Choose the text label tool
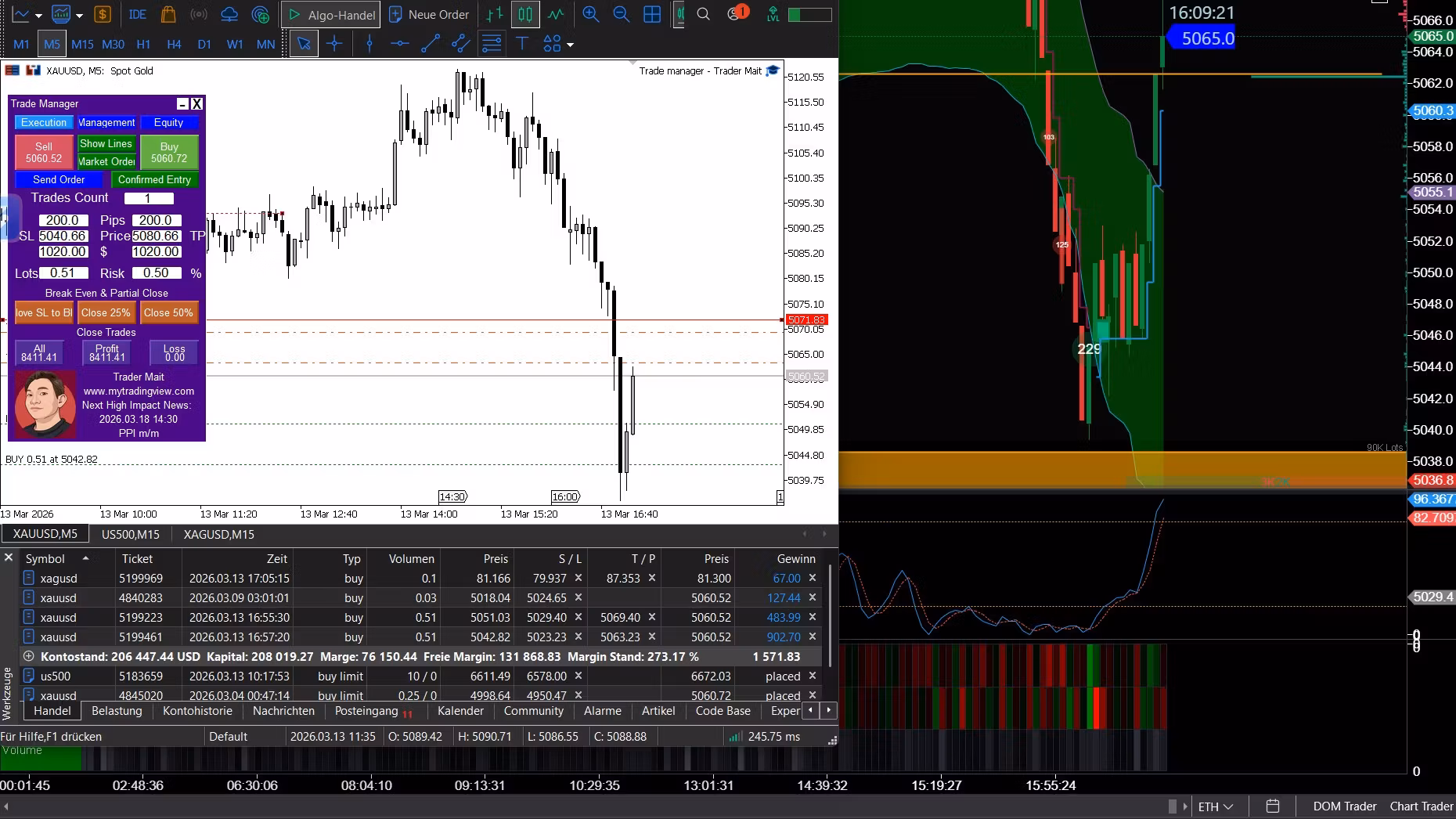The image size is (1456, 819). tap(522, 44)
